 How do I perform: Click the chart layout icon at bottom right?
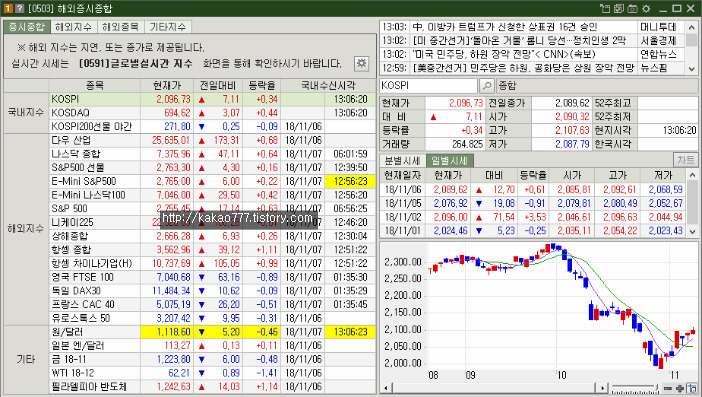tap(693, 388)
